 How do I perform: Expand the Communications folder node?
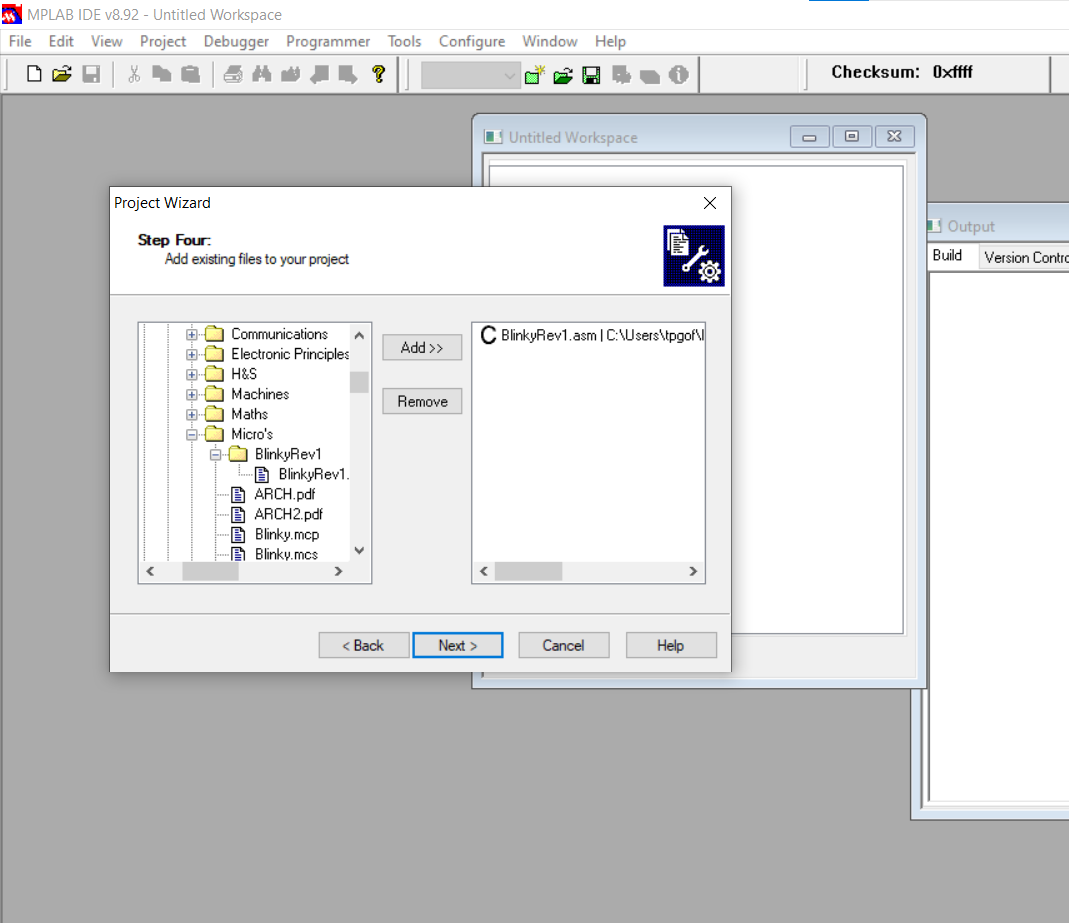(x=192, y=335)
